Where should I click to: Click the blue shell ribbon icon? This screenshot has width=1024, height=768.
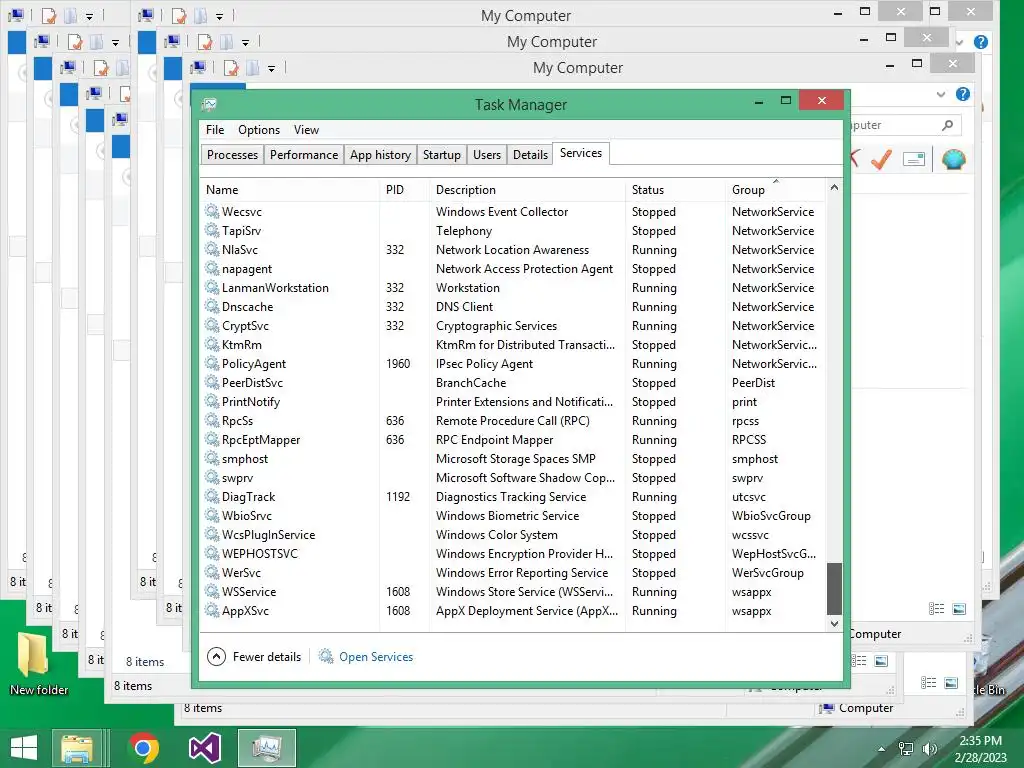click(x=953, y=159)
